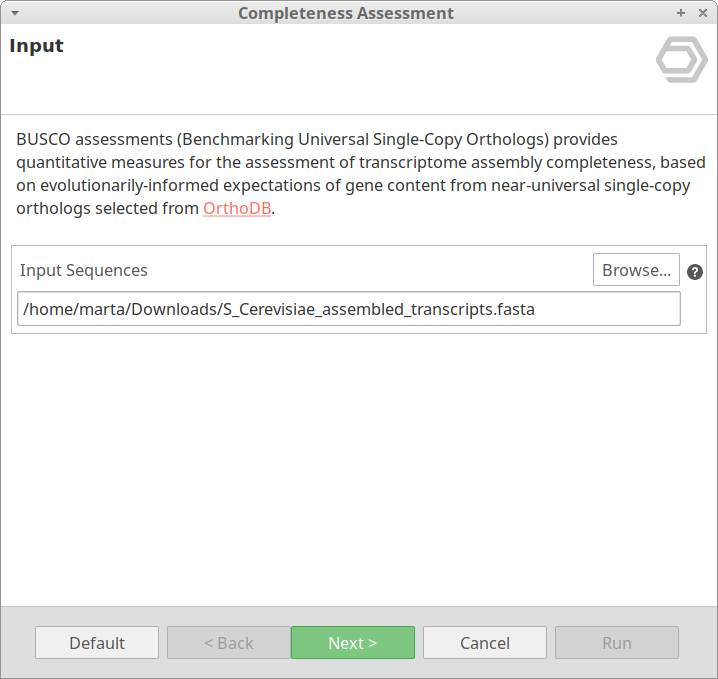Click on the word 'fasta' in the file path
718x679 pixels.
(x=514, y=309)
